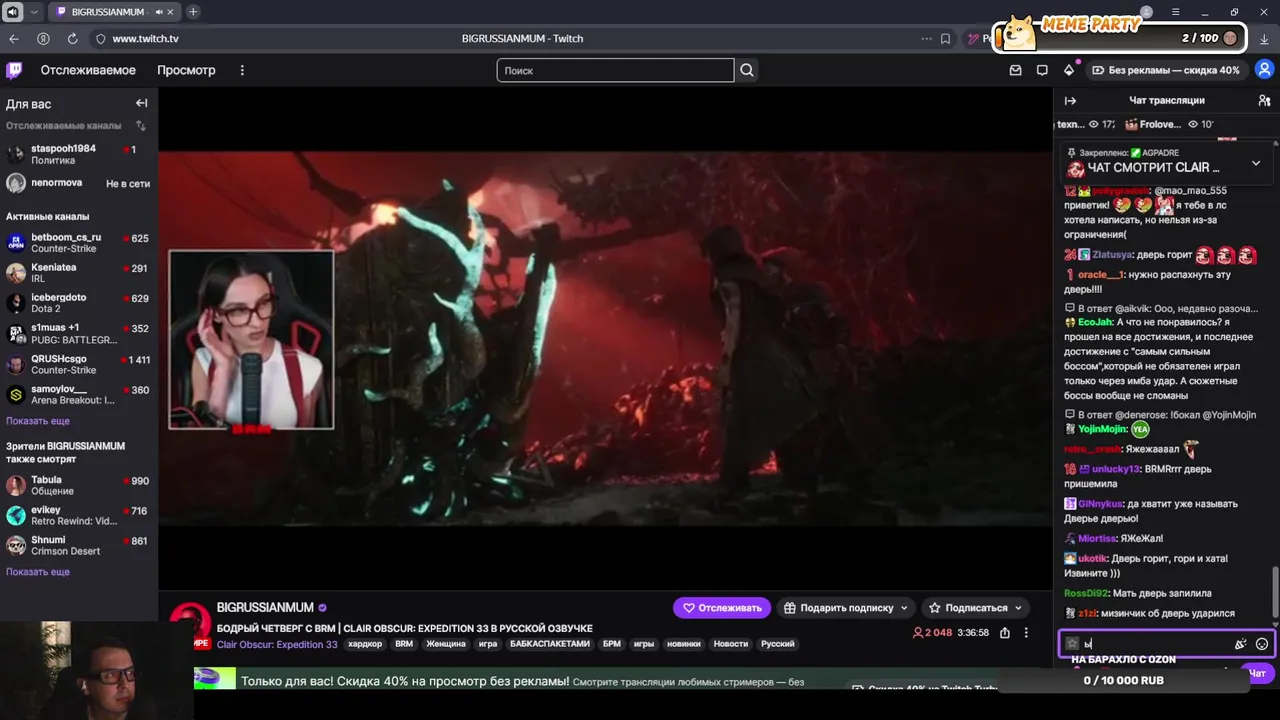The height and width of the screenshot is (720, 1280).
Task: Open the QRUSHcsgo channel
Action: (x=78, y=364)
